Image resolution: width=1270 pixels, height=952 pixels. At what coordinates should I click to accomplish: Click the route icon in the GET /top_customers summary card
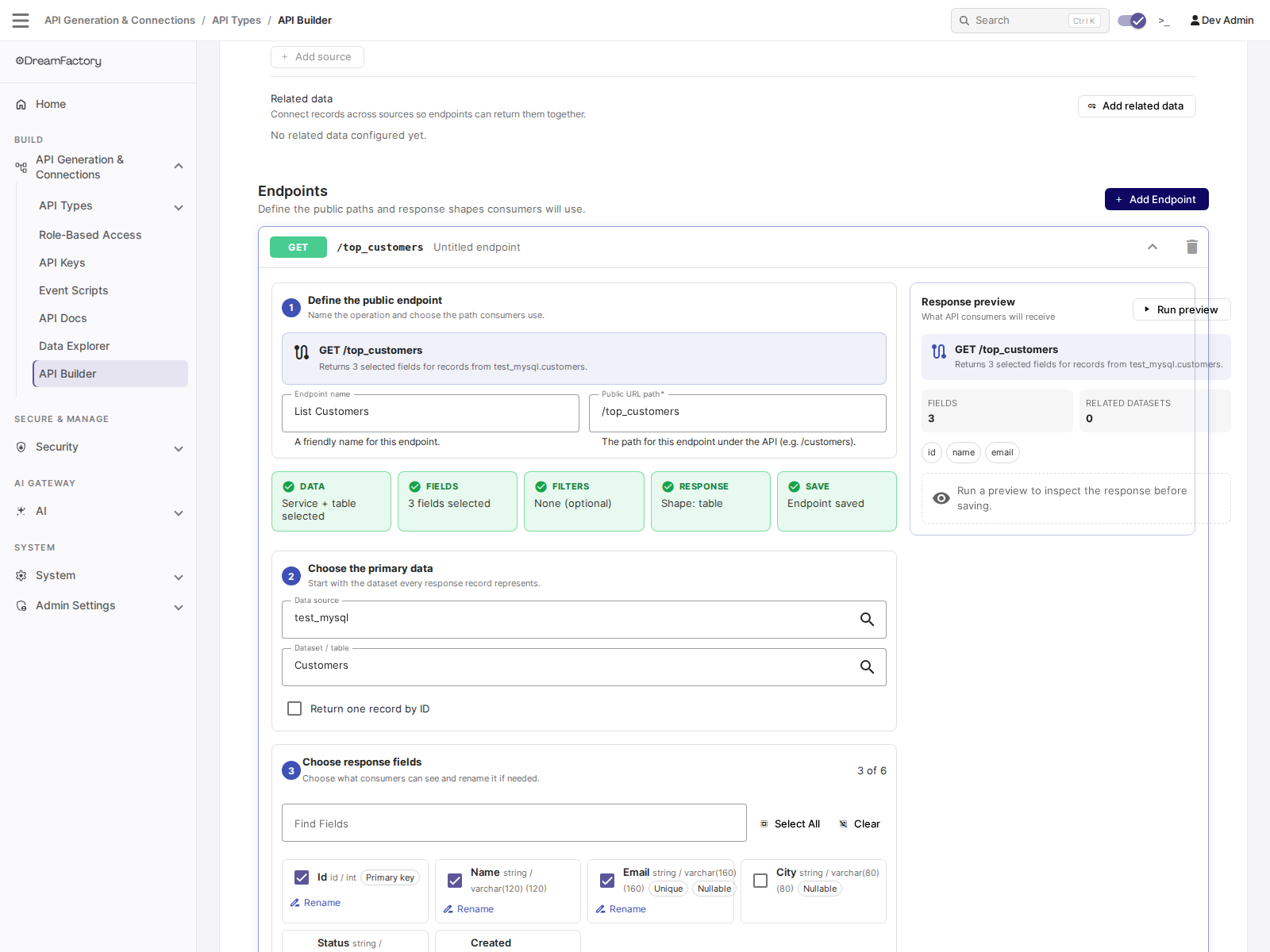pyautogui.click(x=302, y=352)
